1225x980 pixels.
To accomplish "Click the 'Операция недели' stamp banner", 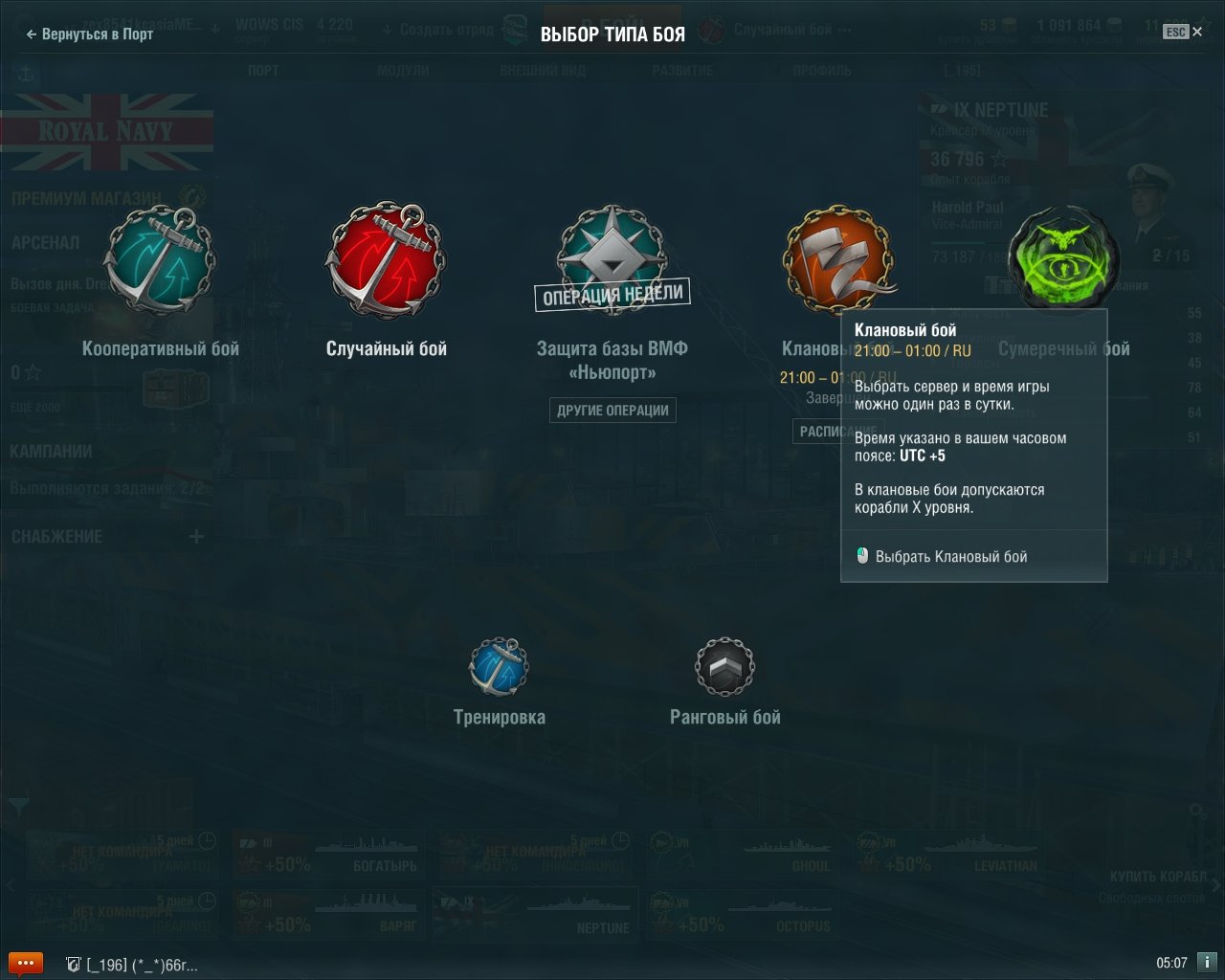I will [x=612, y=295].
